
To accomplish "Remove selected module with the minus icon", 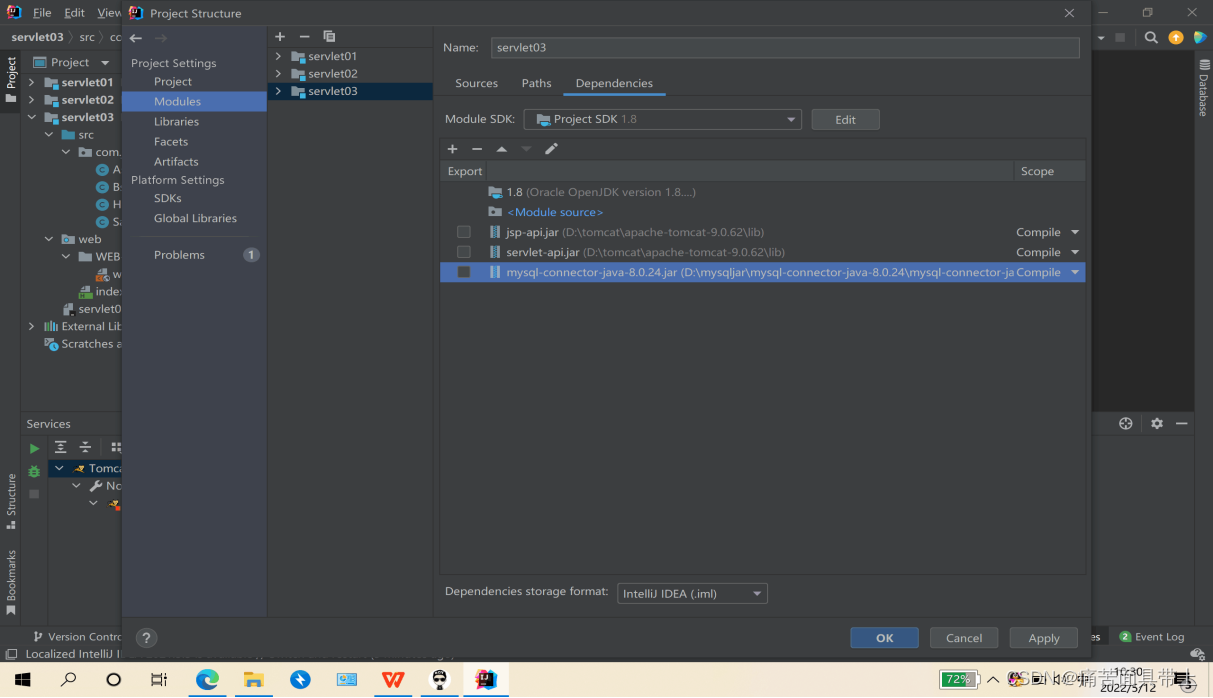I will (x=305, y=37).
